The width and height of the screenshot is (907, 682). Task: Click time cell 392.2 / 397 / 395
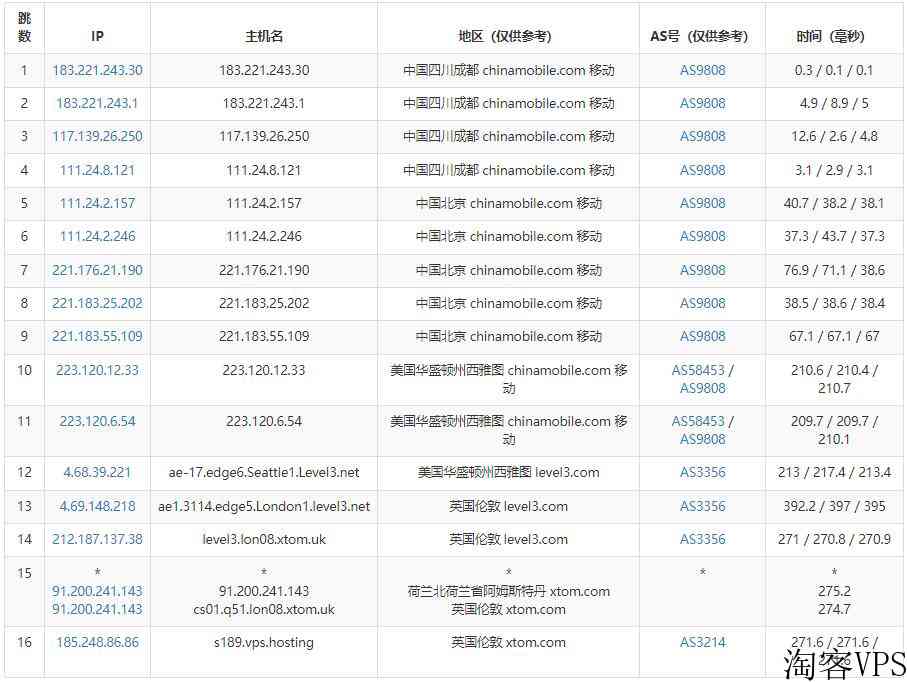pos(834,506)
